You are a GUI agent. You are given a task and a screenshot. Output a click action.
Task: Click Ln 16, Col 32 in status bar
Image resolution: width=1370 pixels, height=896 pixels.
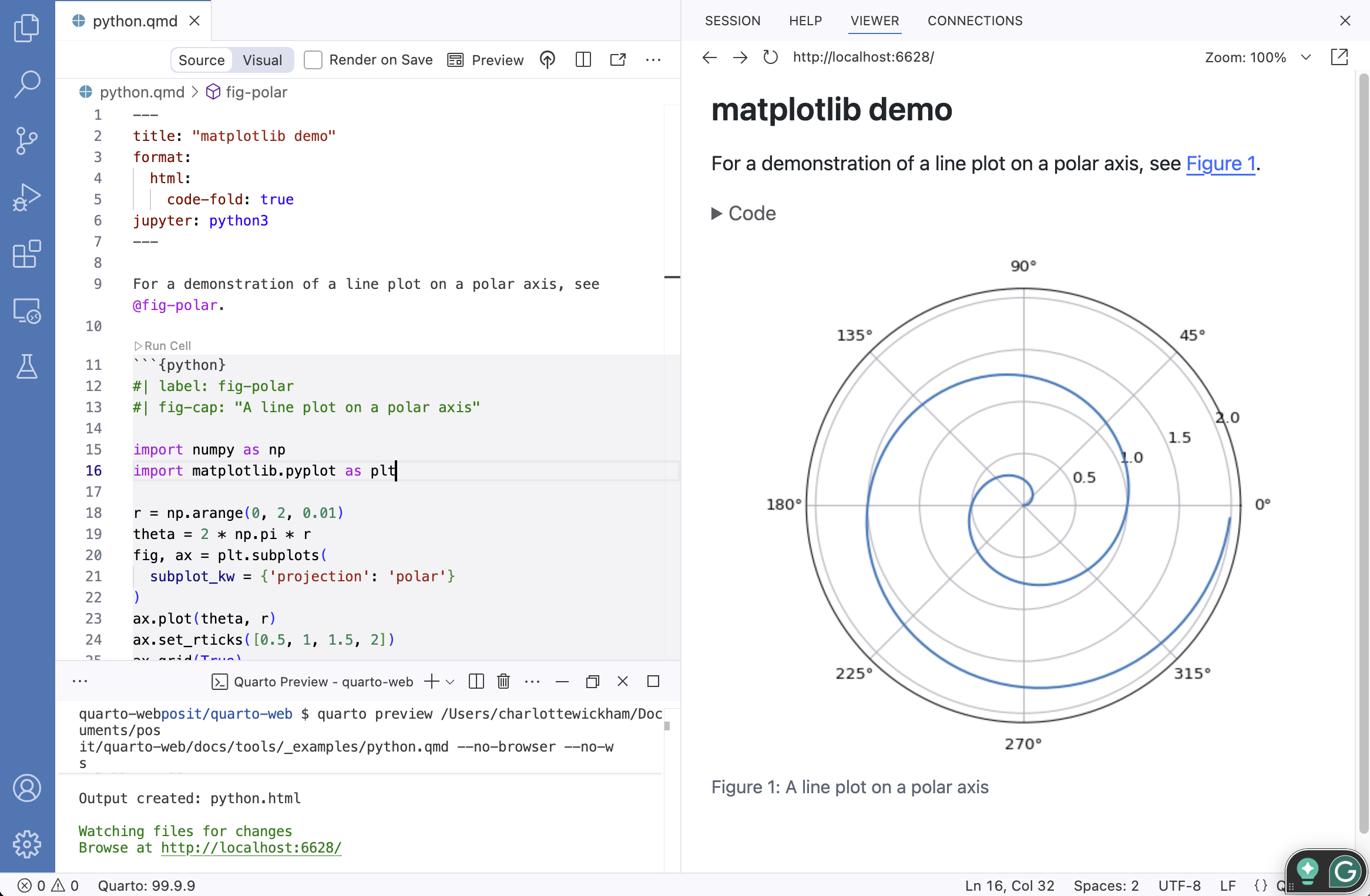[1009, 885]
